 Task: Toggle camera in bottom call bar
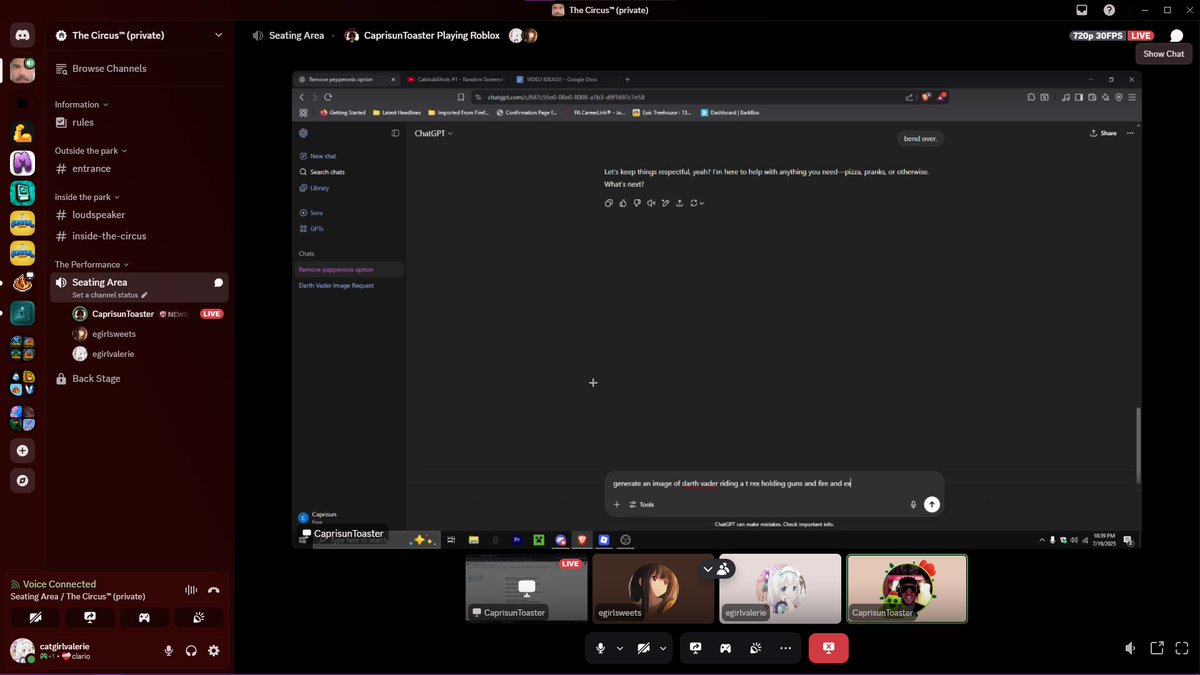click(643, 648)
